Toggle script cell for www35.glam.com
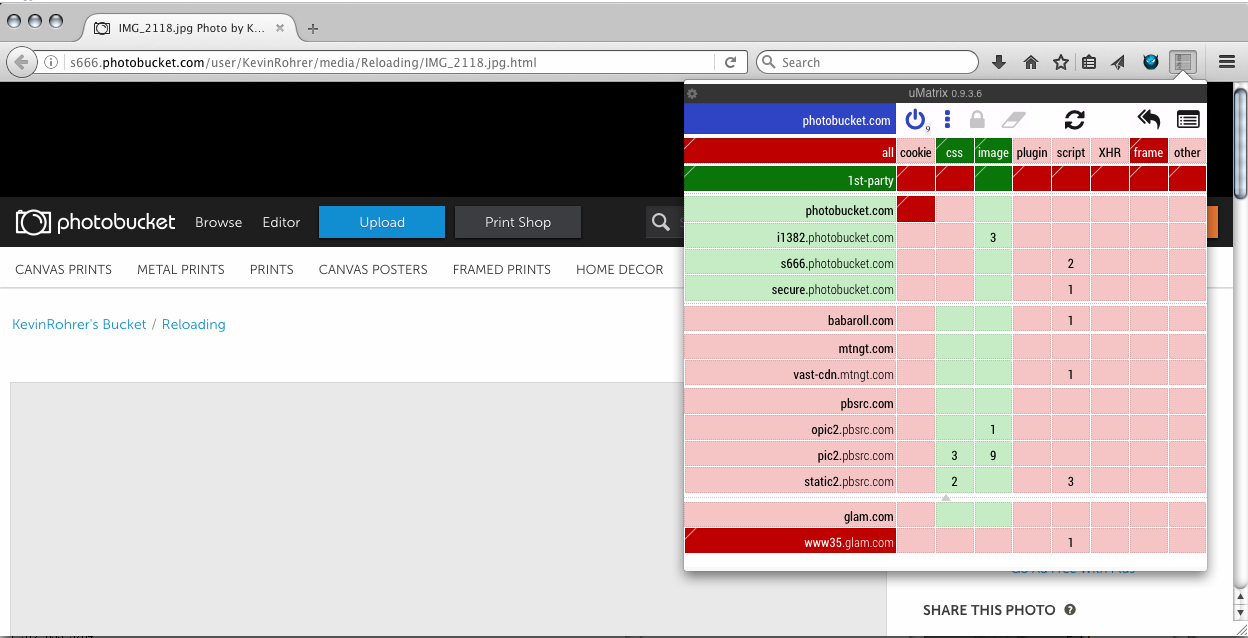The image size is (1248, 638). tap(1071, 542)
